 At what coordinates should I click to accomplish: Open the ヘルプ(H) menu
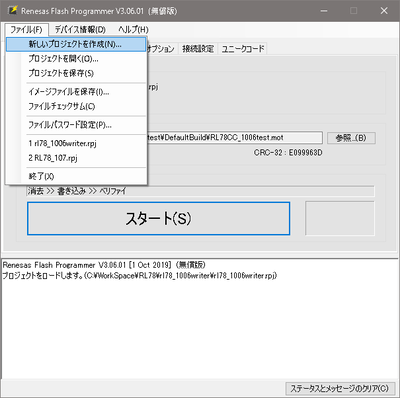133,30
